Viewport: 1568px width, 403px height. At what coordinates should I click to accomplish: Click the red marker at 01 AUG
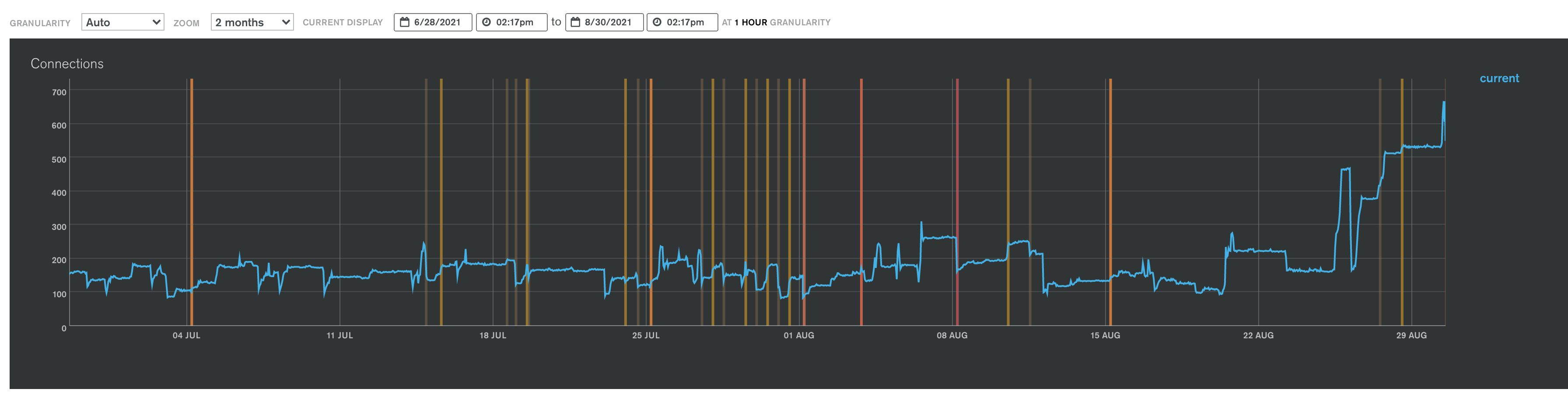804,202
